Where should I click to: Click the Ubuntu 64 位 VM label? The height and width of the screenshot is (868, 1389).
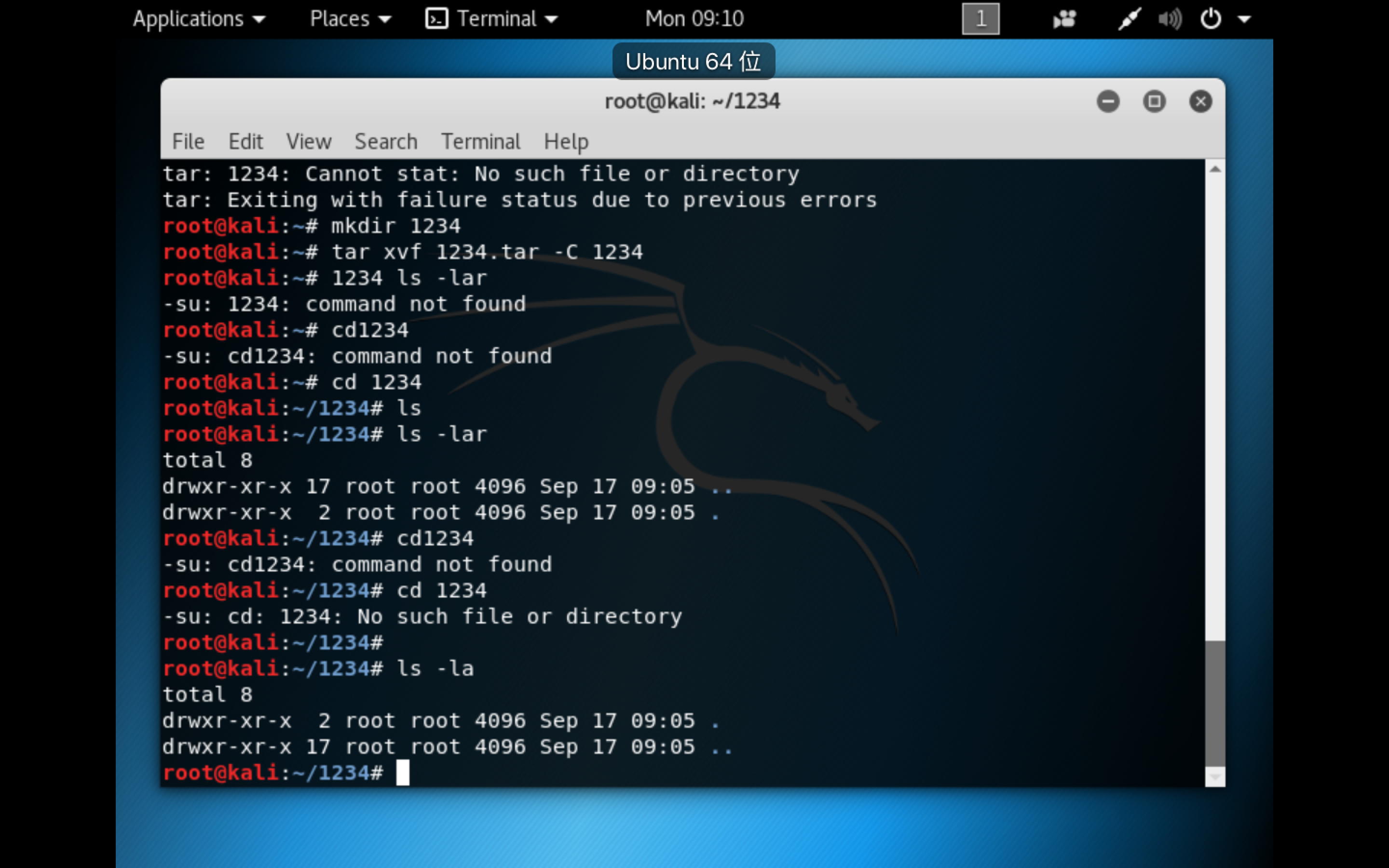pyautogui.click(x=694, y=61)
